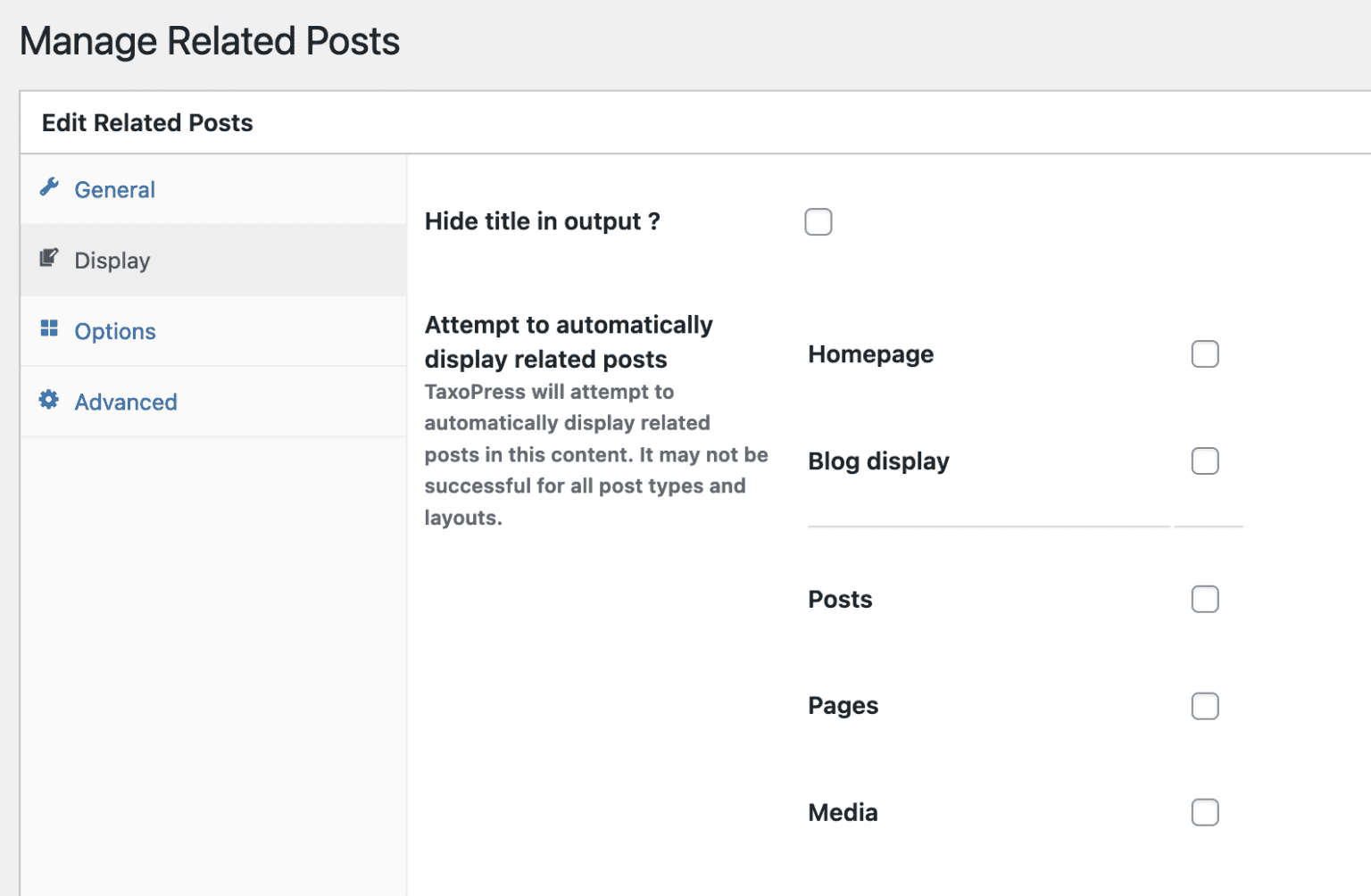
Task: Open the General settings link
Action: tap(114, 189)
